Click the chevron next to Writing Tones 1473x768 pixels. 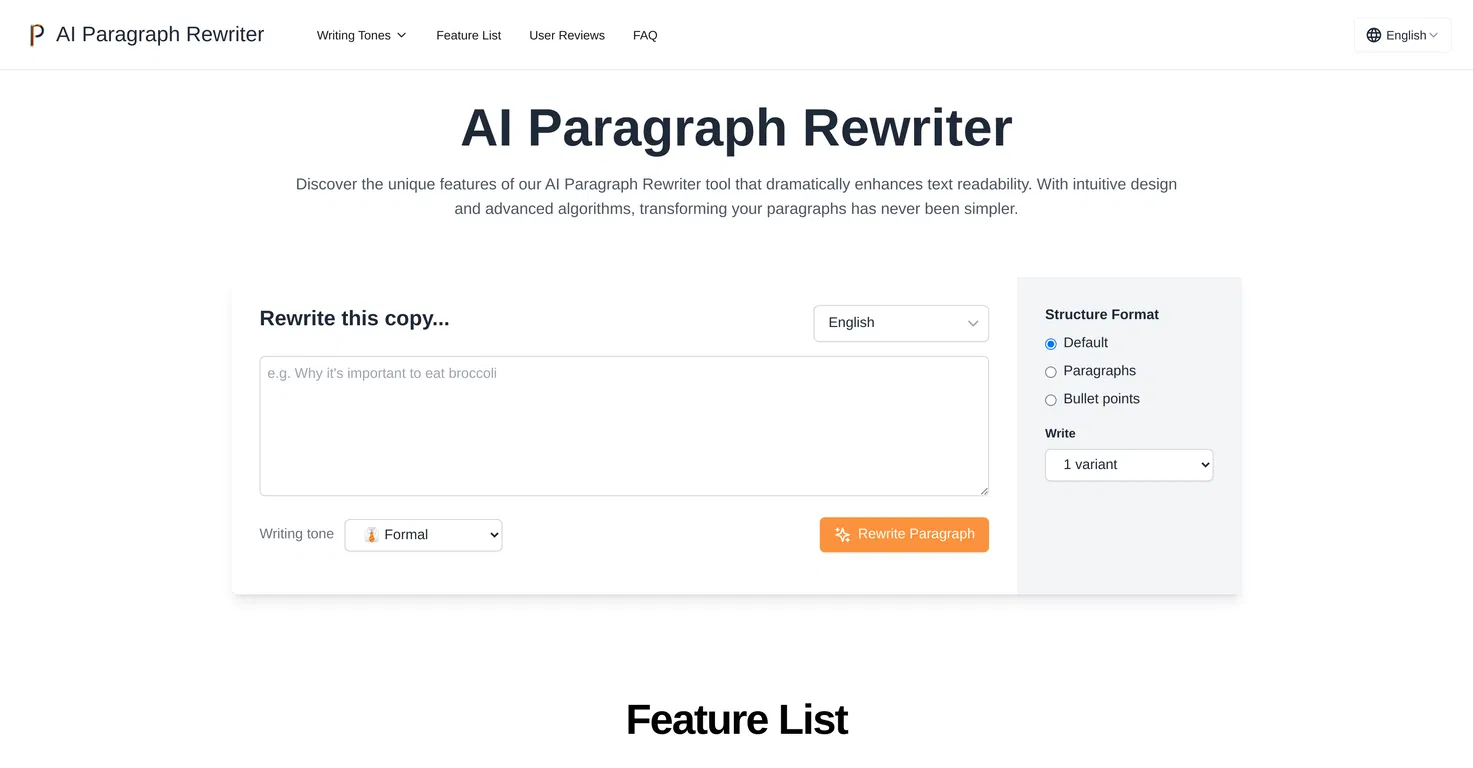pyautogui.click(x=401, y=35)
